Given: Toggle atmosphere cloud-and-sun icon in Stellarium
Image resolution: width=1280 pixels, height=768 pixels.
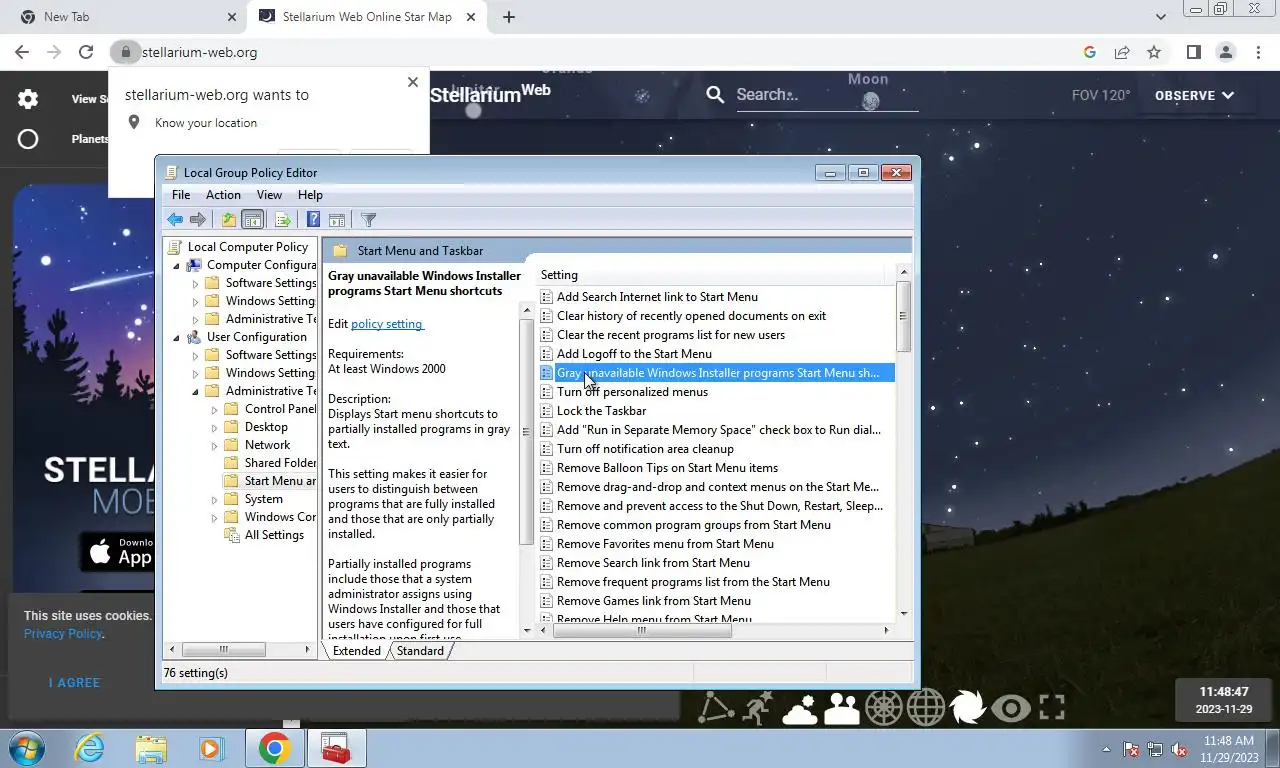Looking at the screenshot, I should 800,709.
